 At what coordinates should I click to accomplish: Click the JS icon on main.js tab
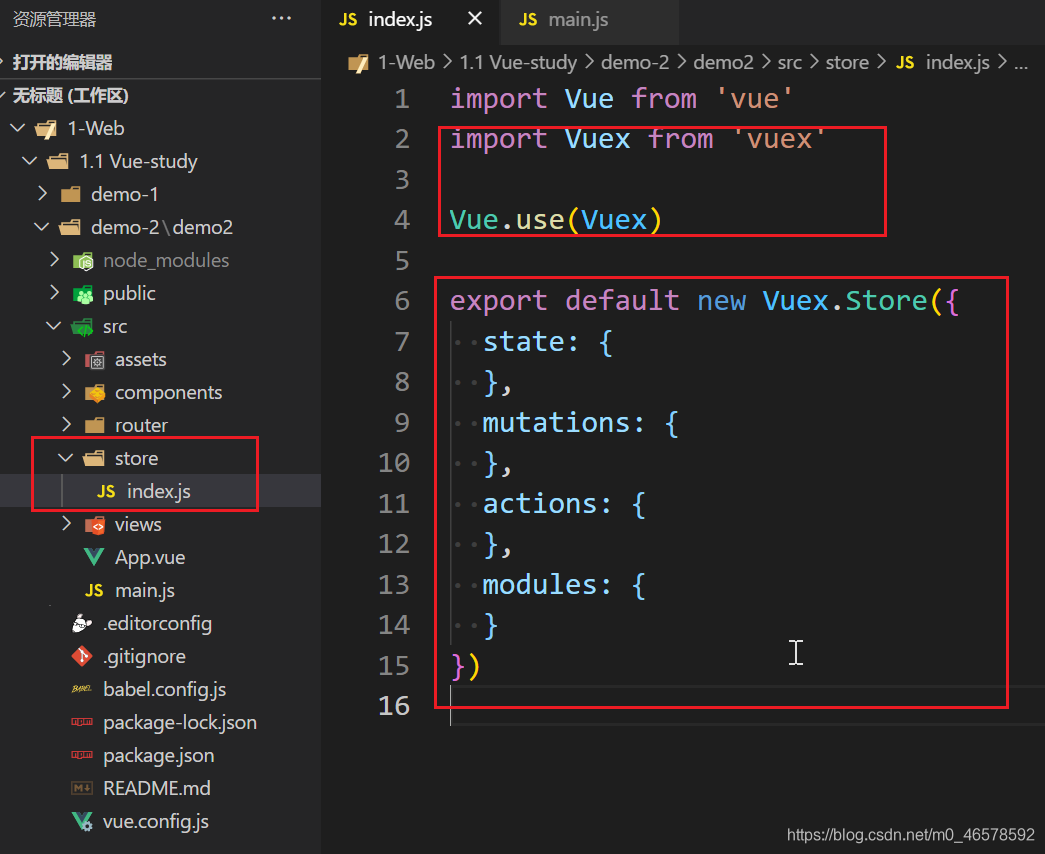(x=528, y=20)
